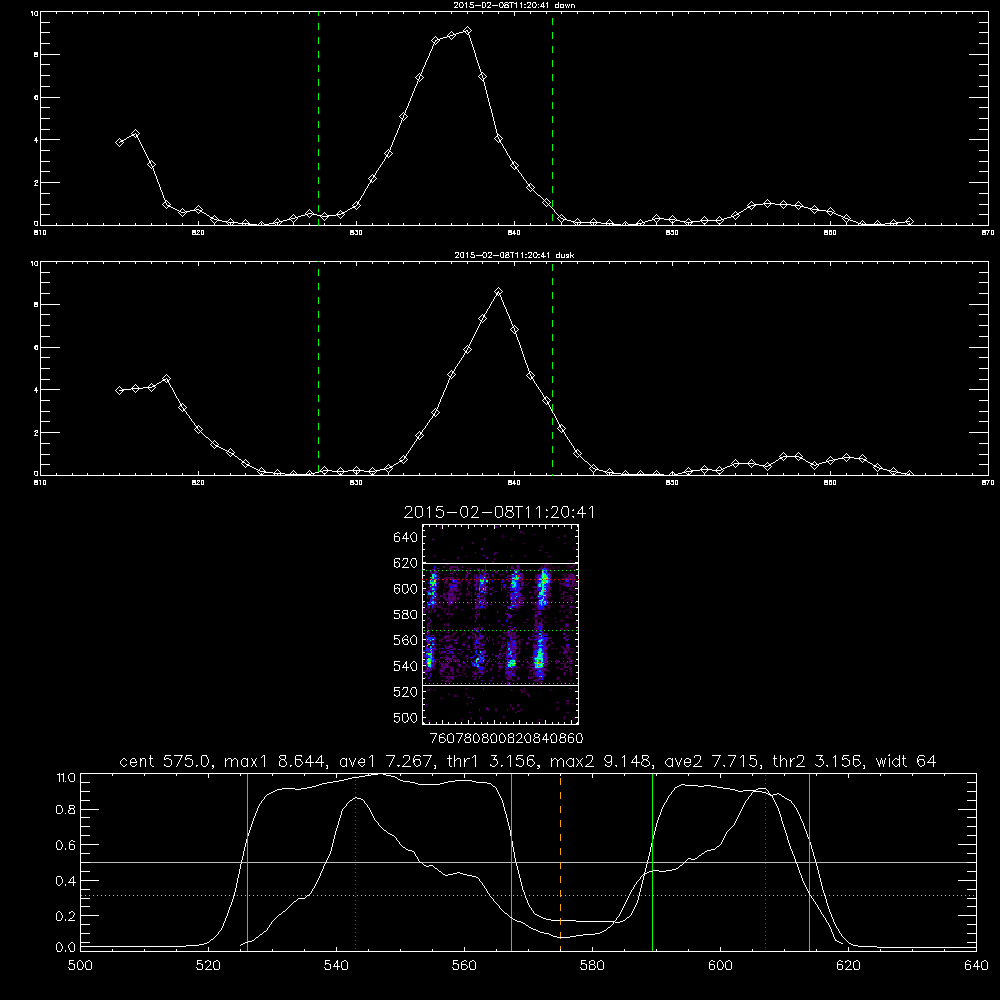Click the red dotted peak line near 543

(x=356, y=861)
